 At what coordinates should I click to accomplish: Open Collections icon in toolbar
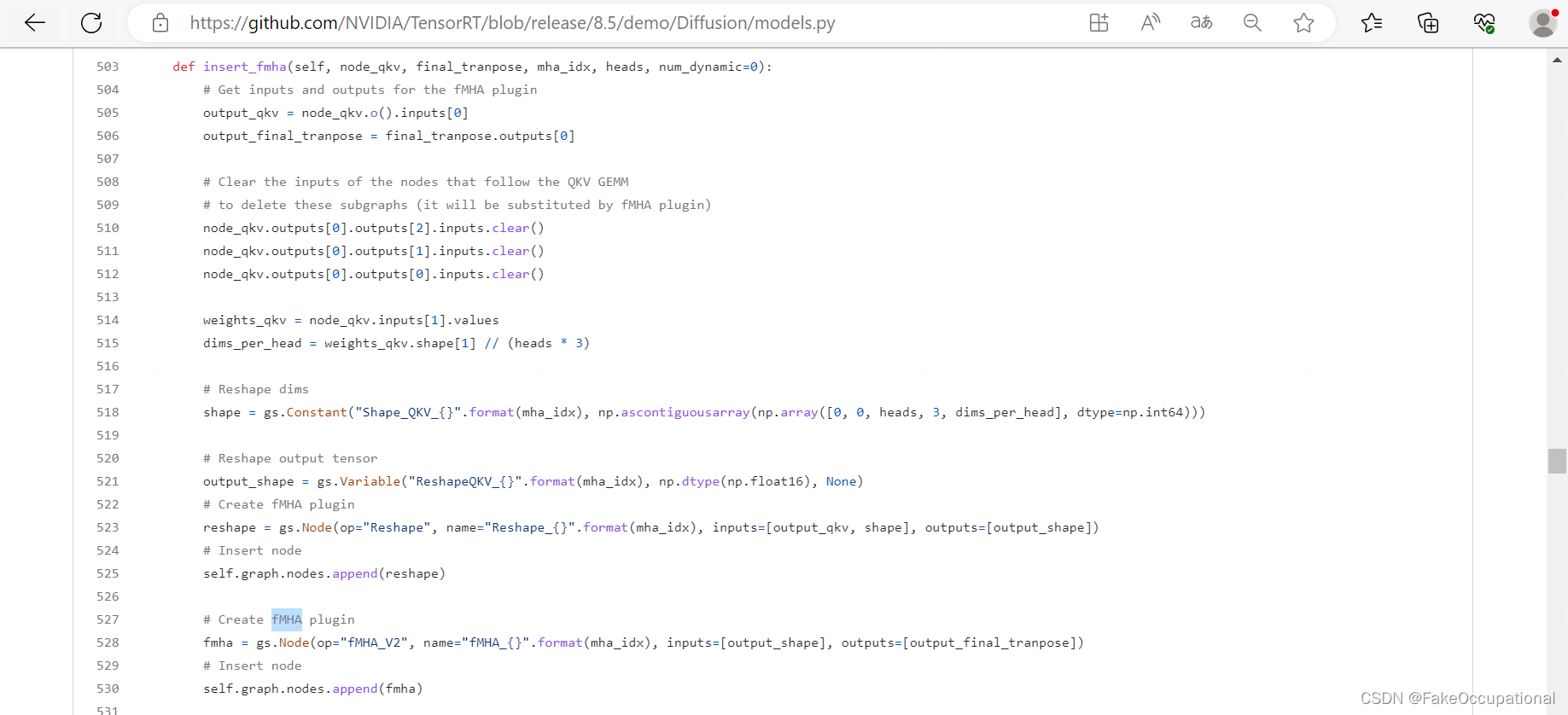click(1428, 23)
